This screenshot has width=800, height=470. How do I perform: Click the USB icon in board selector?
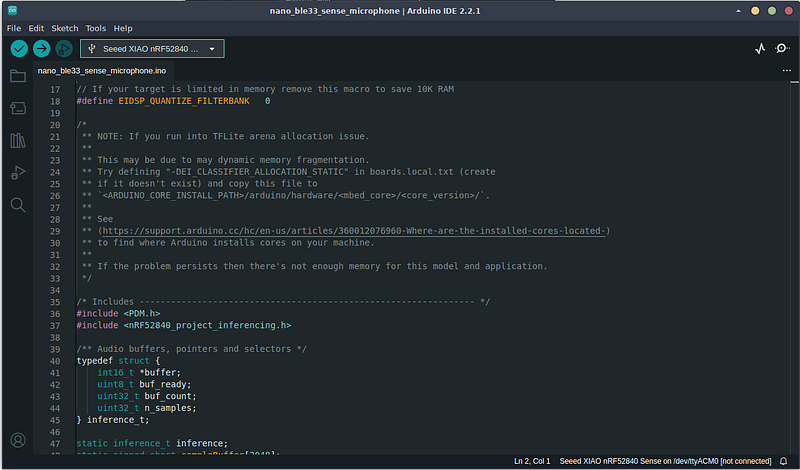click(x=92, y=49)
